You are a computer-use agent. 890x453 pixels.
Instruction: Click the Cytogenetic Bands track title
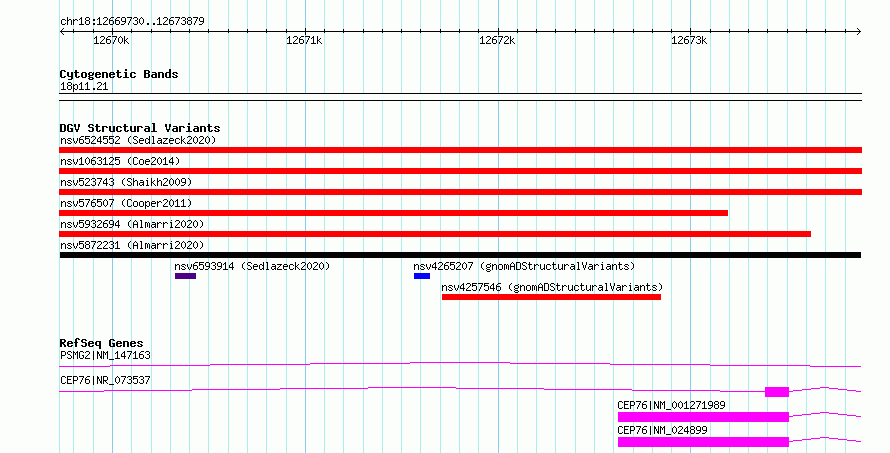pos(119,74)
